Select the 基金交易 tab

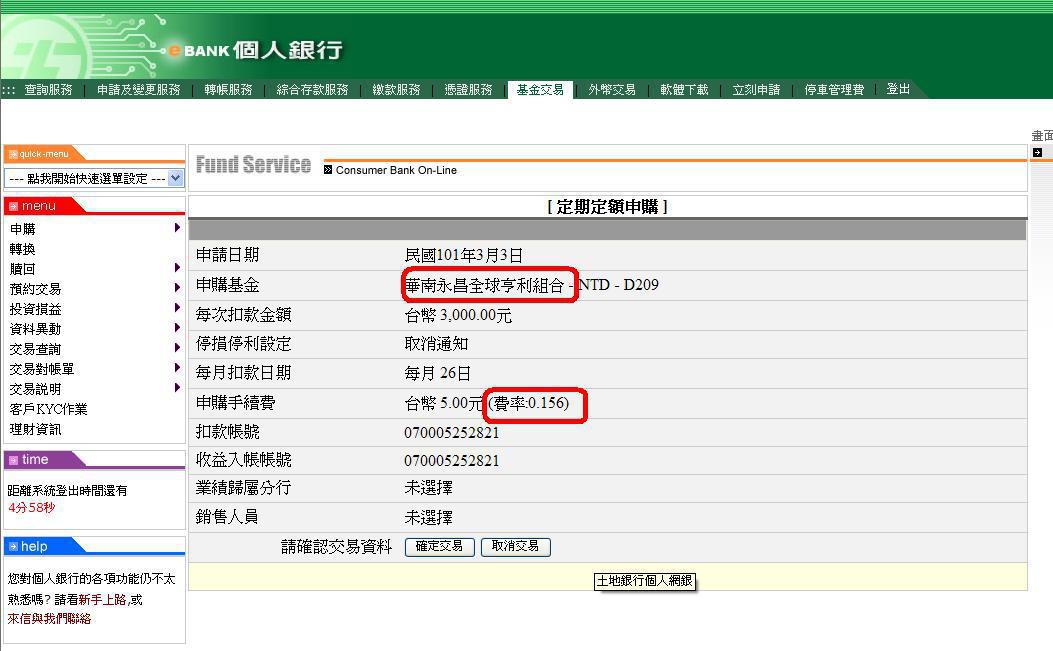540,89
